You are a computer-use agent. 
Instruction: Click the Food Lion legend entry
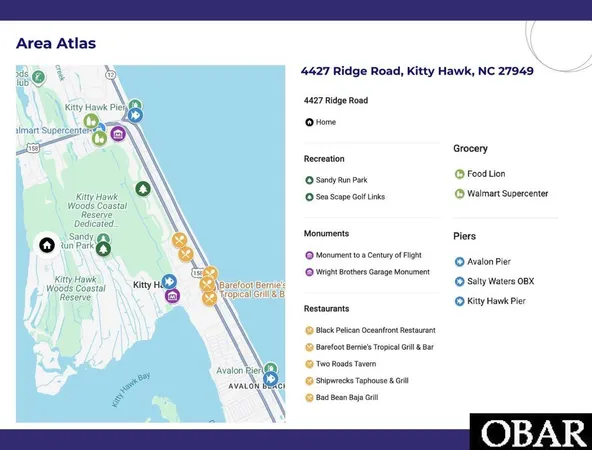click(x=480, y=174)
